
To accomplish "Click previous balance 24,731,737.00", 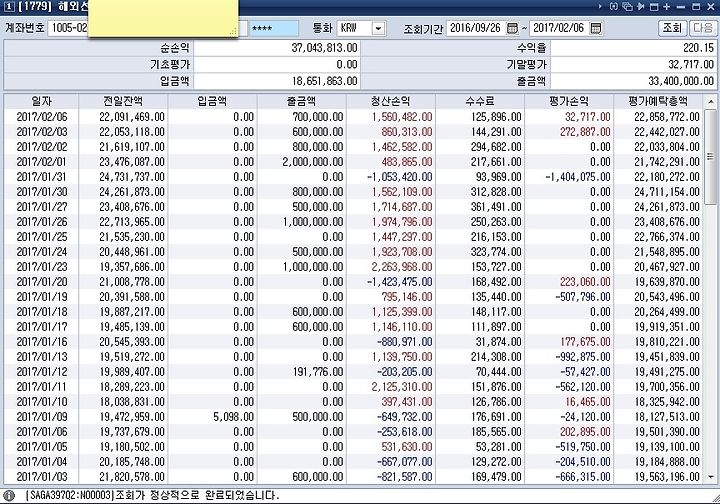I will 132,177.
